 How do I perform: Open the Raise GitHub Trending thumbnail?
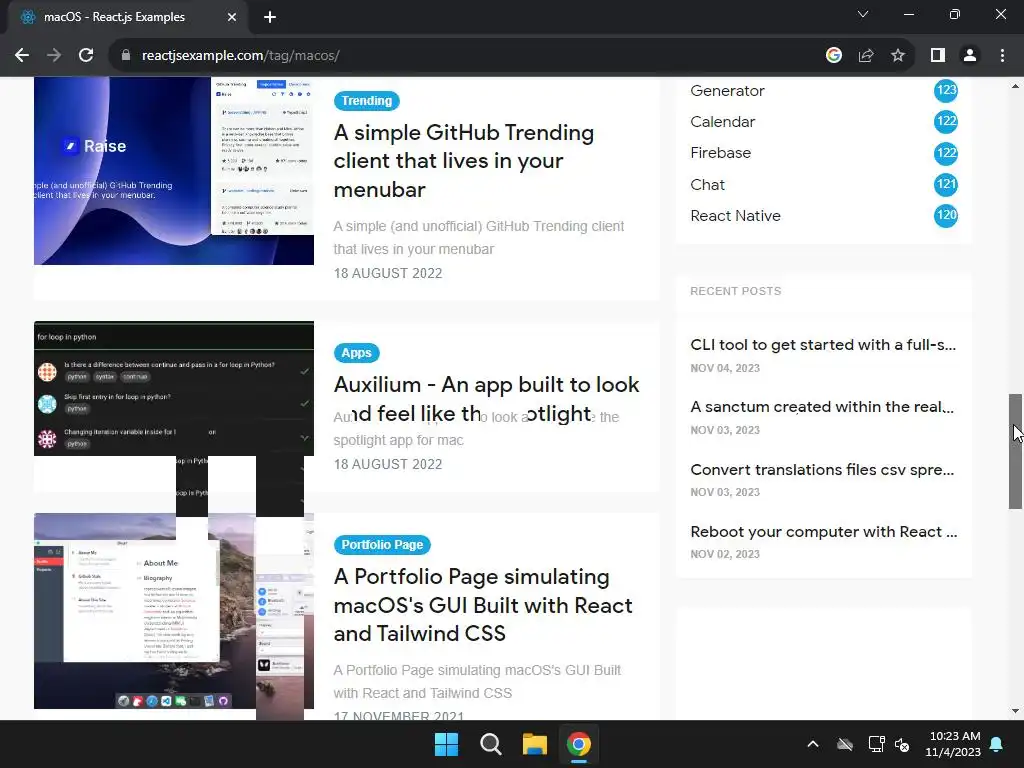(174, 171)
